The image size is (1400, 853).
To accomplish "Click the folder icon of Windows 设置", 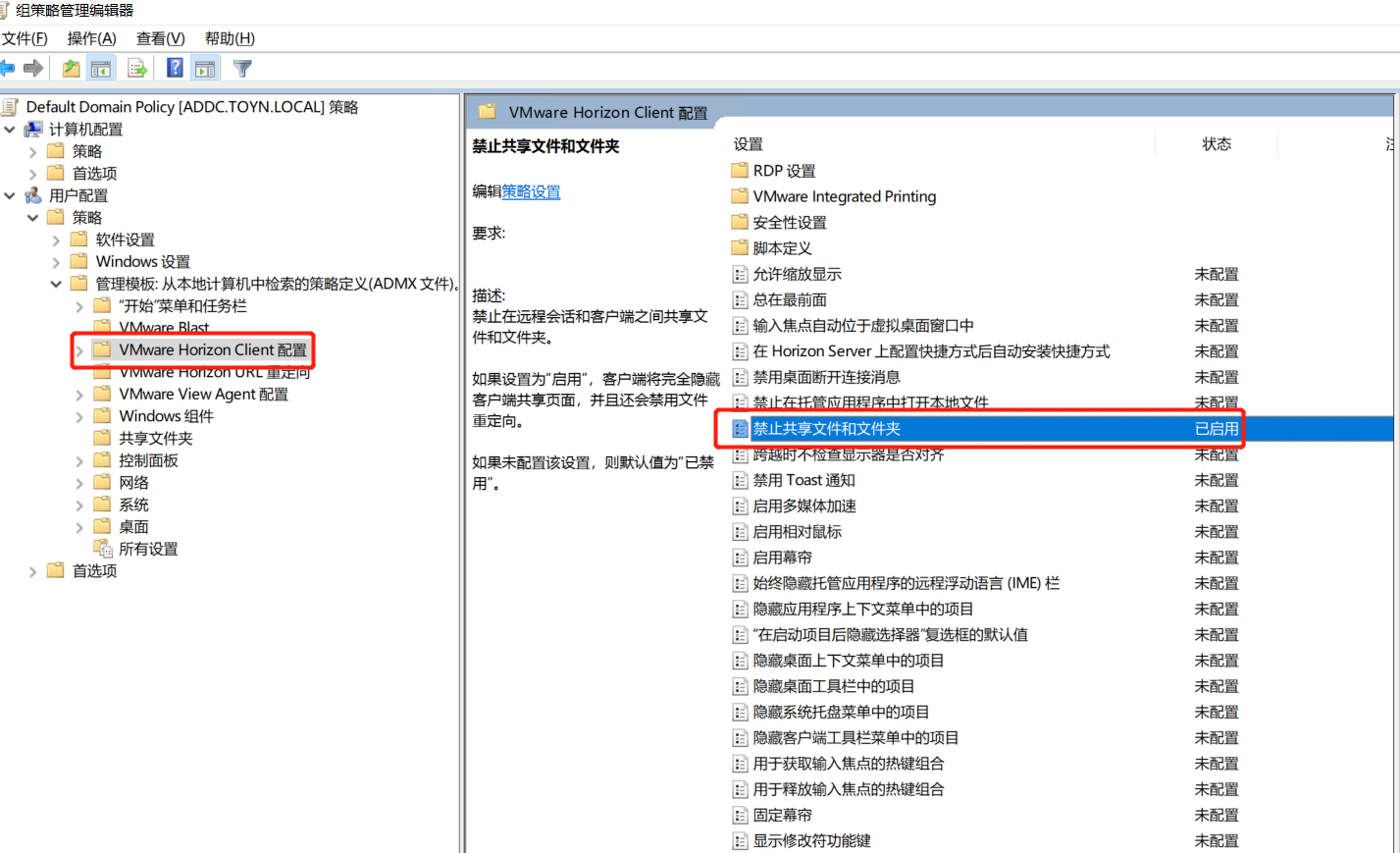I will (x=79, y=261).
